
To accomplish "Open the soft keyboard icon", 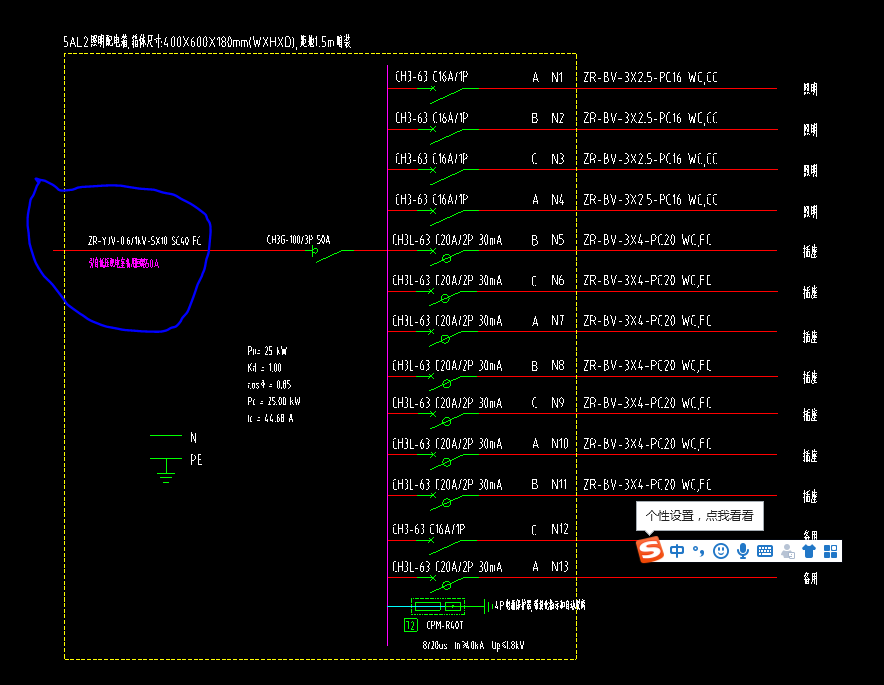I will click(765, 551).
